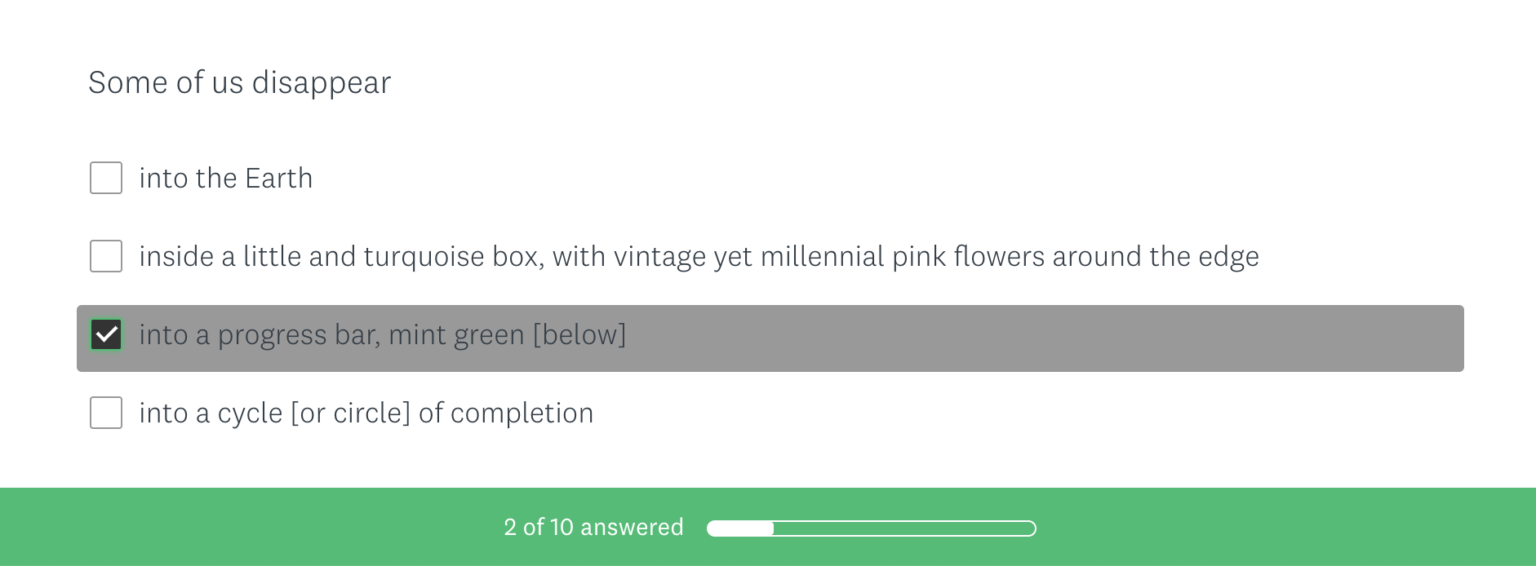
Task: Click the filled white portion of progress bar
Action: pos(740,528)
